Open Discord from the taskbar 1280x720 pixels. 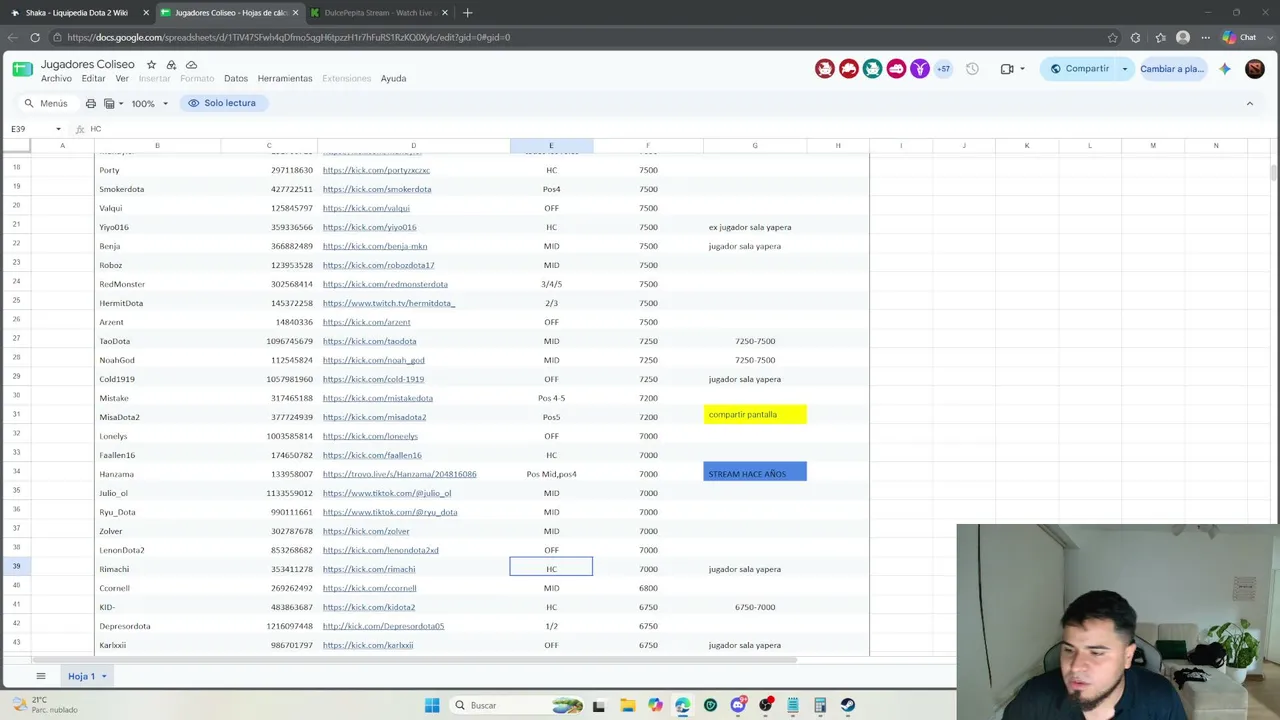pyautogui.click(x=738, y=705)
